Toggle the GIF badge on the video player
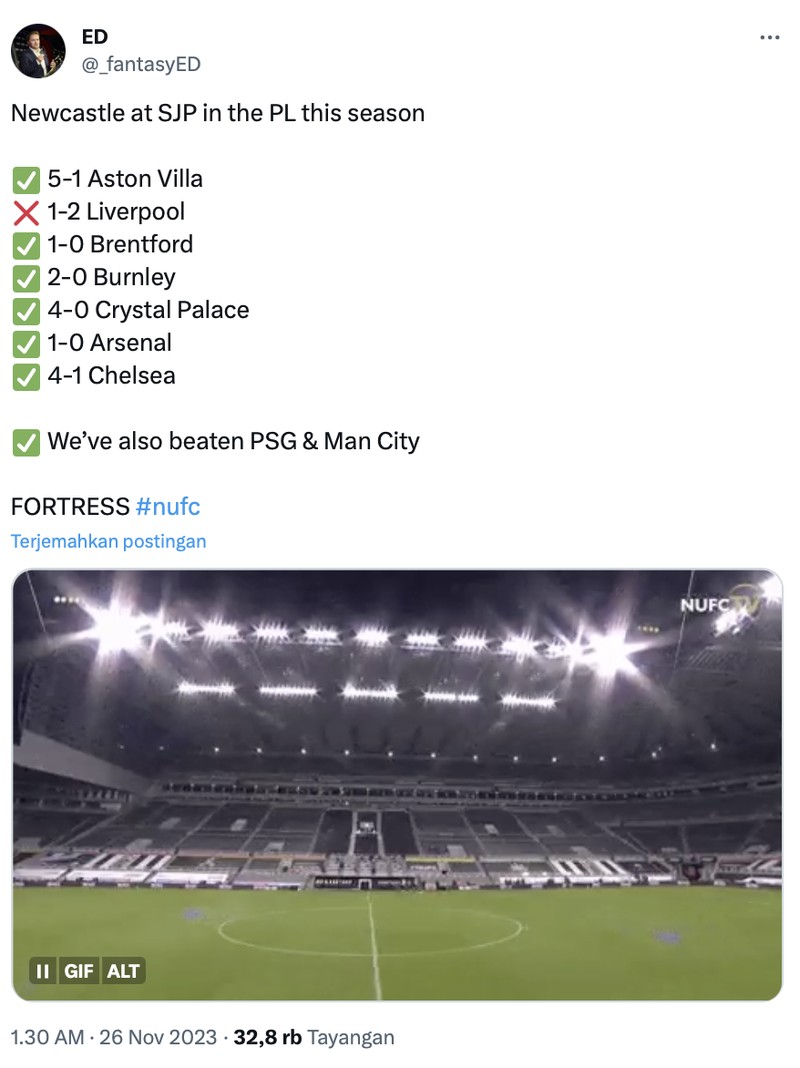The image size is (800, 1068). coord(80,970)
